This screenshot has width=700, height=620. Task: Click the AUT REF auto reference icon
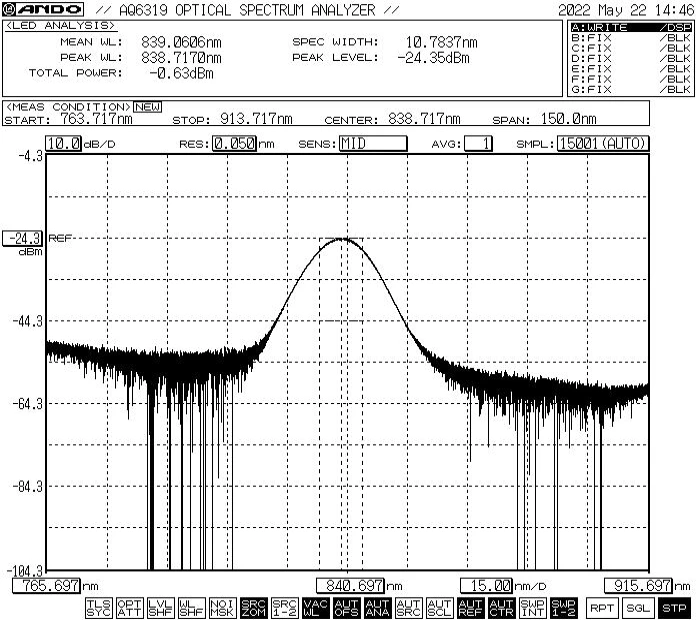click(x=471, y=608)
